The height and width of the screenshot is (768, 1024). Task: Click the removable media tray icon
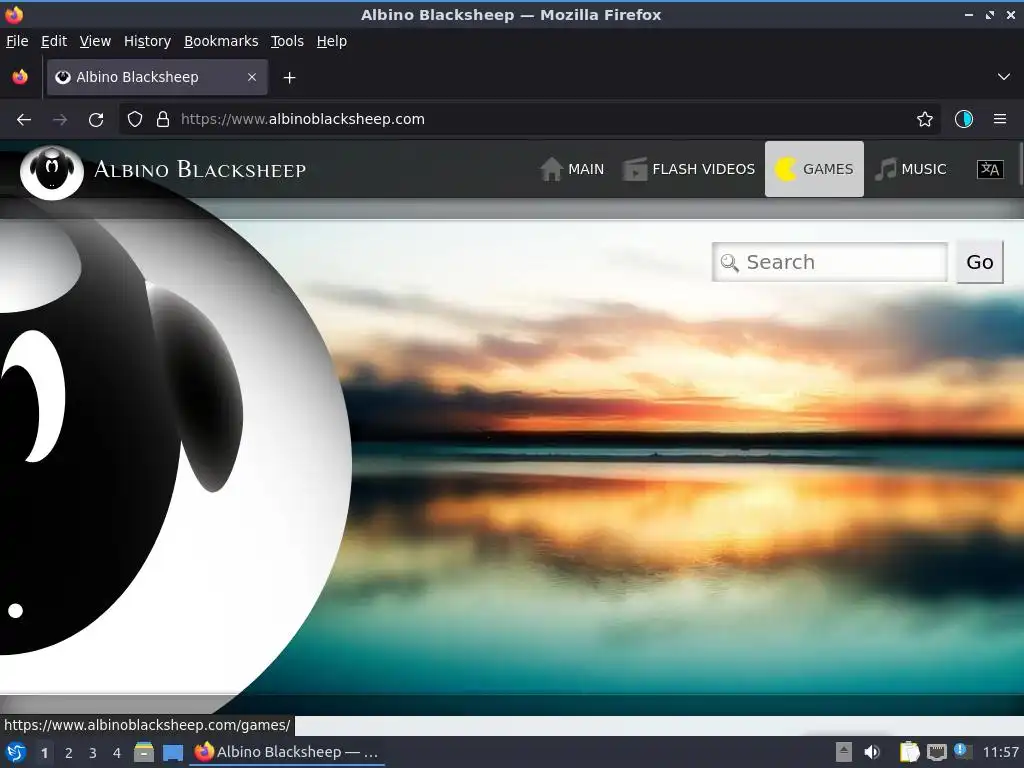click(x=844, y=752)
